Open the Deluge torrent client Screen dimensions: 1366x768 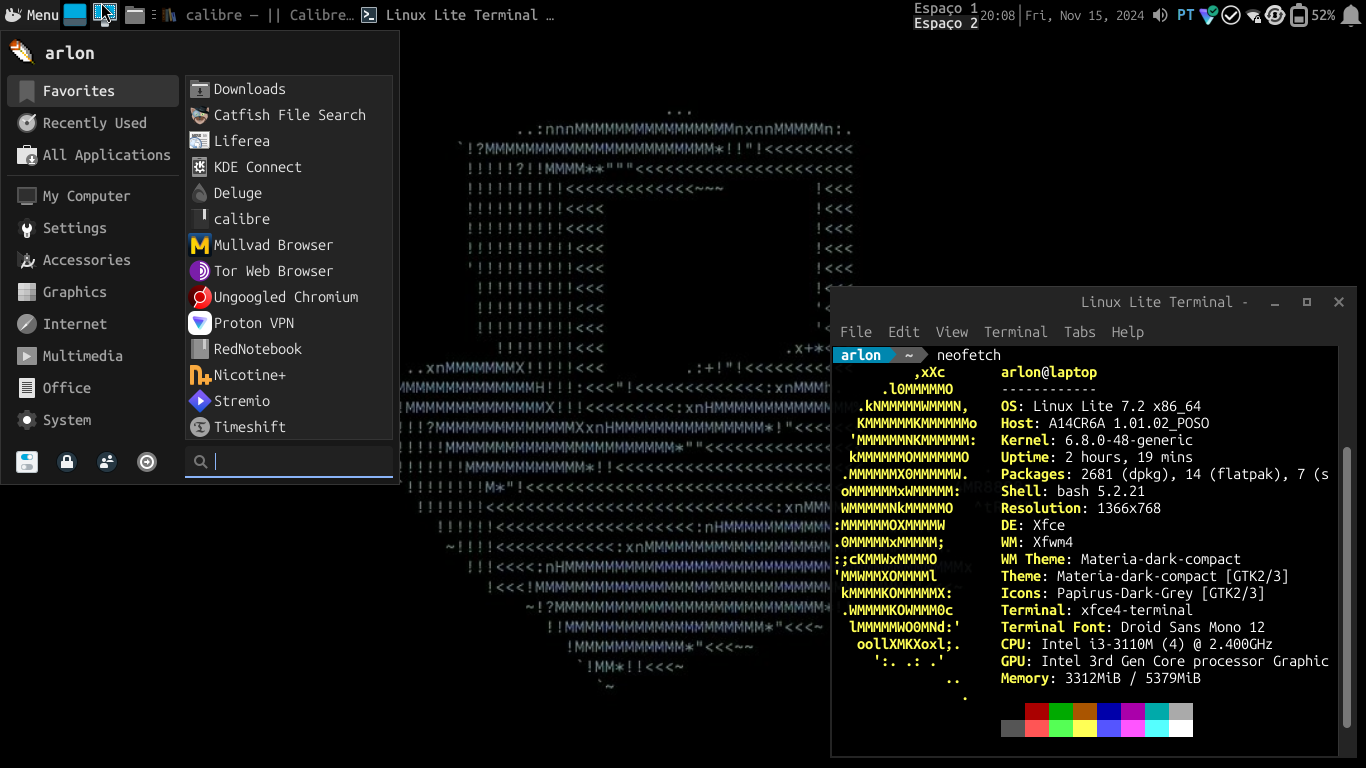coord(289,193)
